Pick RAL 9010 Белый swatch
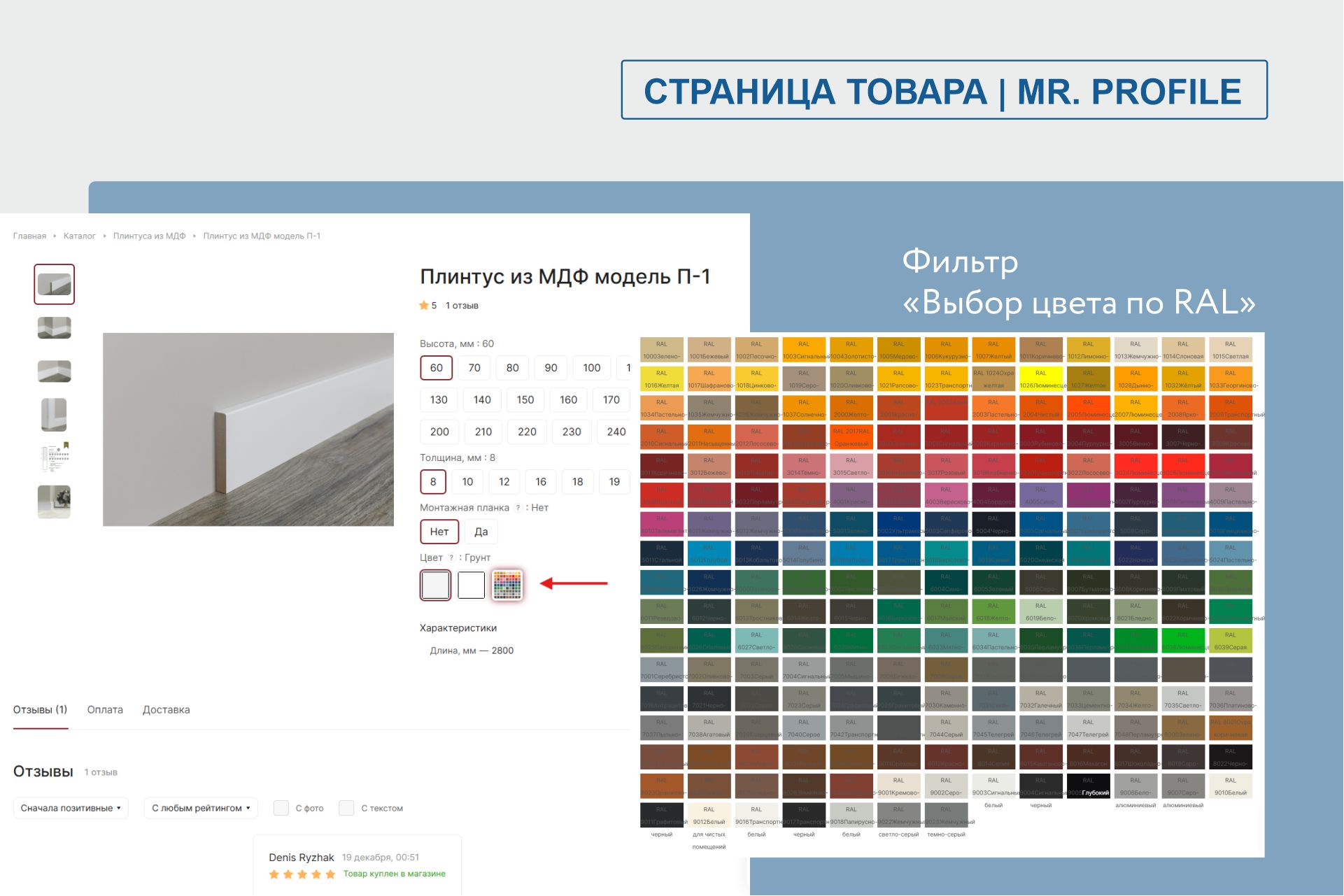The width and height of the screenshot is (1344, 896). pos(1231,786)
